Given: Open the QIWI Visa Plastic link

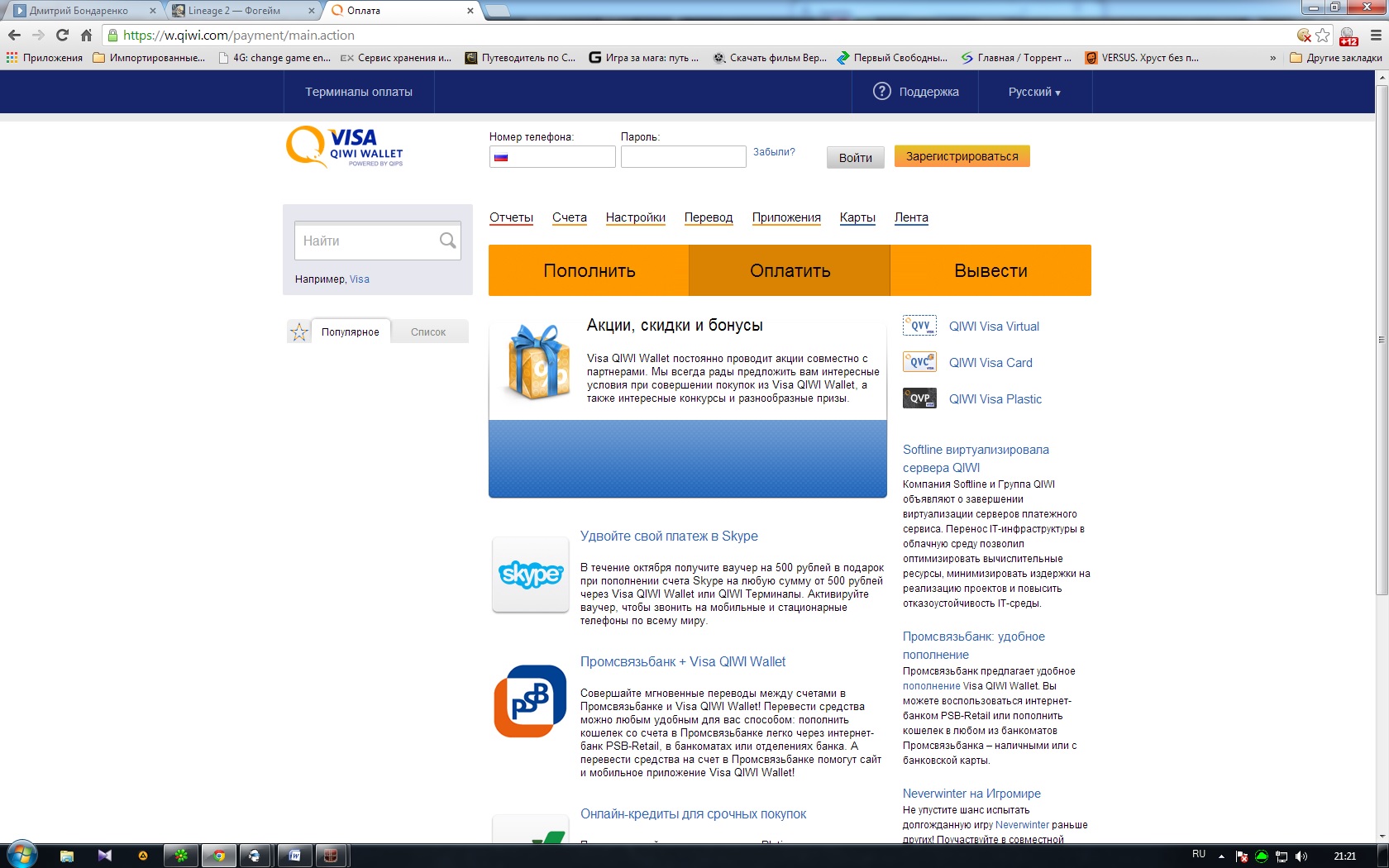Looking at the screenshot, I should (x=995, y=399).
